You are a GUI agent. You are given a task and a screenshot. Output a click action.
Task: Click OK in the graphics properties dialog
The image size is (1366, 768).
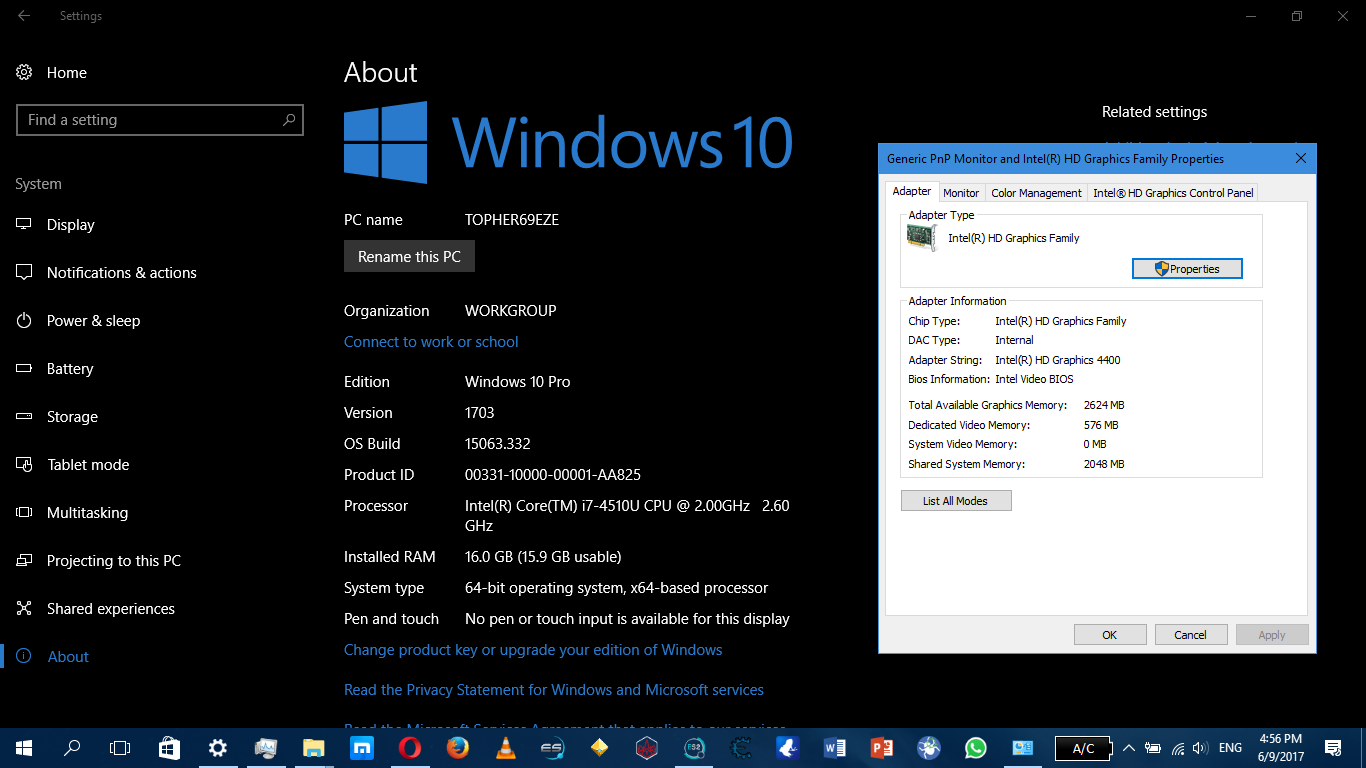pyautogui.click(x=1110, y=635)
